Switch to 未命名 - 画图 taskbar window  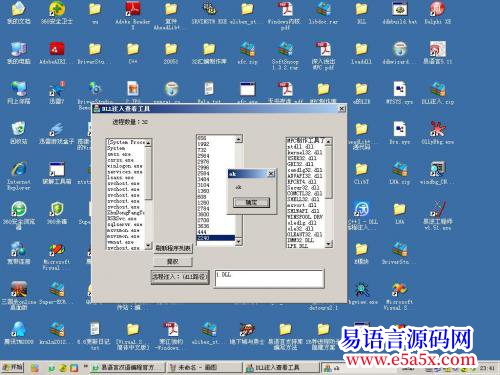click(x=204, y=367)
